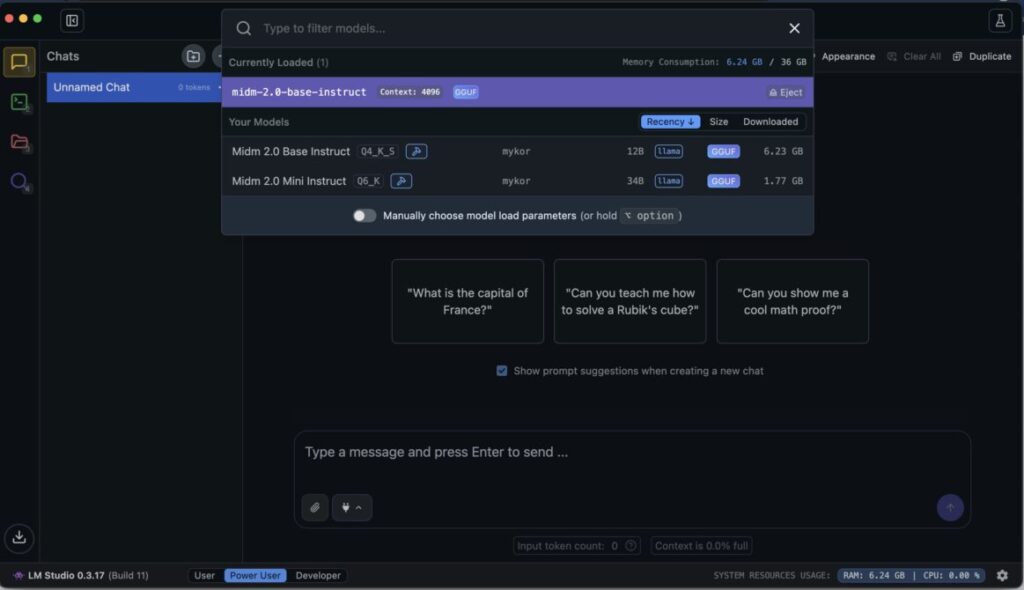1024x590 pixels.
Task: Select the Midm 2.0 Mini Instruct model
Action: pos(517,181)
